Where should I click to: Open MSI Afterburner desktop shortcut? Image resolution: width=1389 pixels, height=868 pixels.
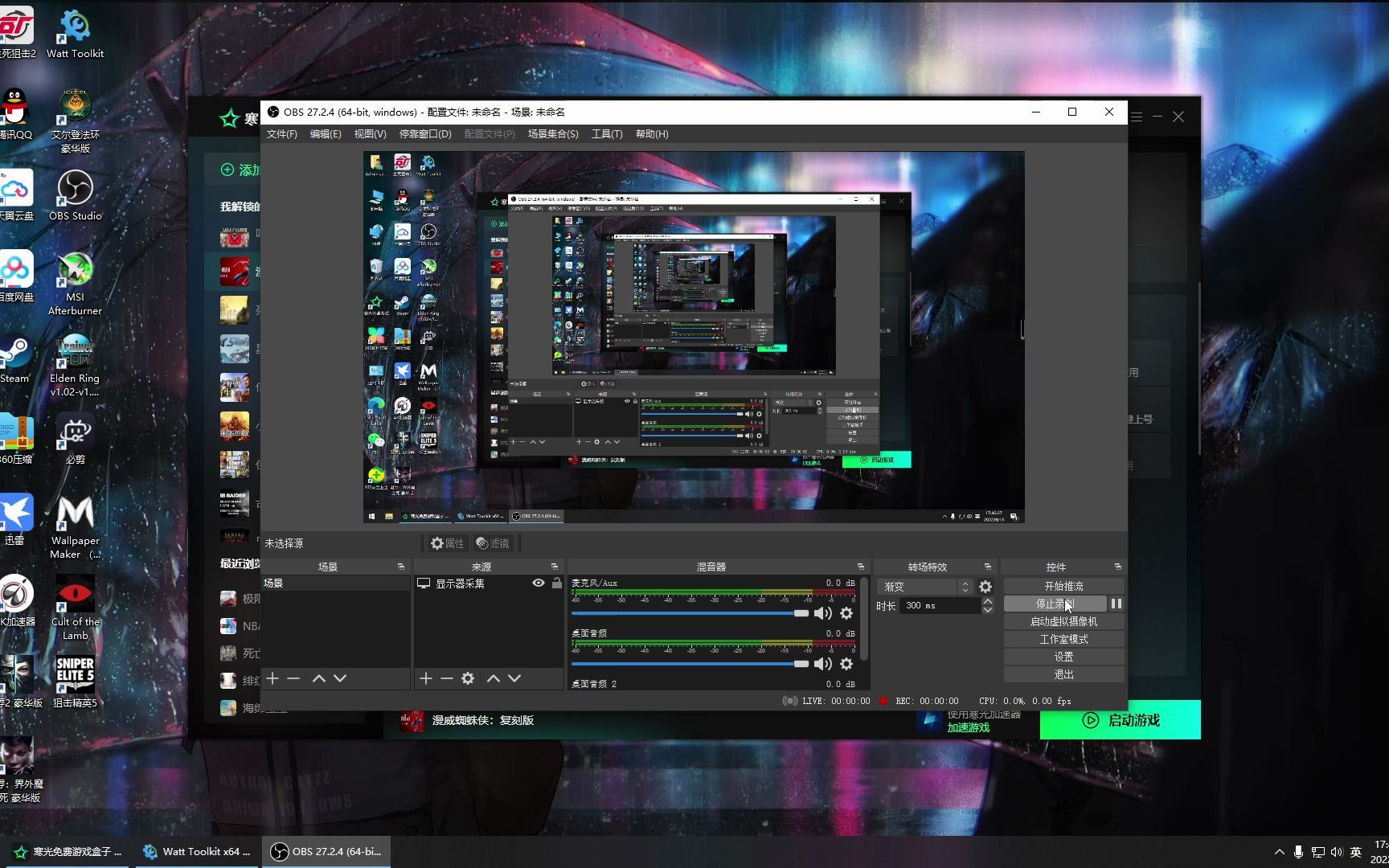pyautogui.click(x=75, y=284)
